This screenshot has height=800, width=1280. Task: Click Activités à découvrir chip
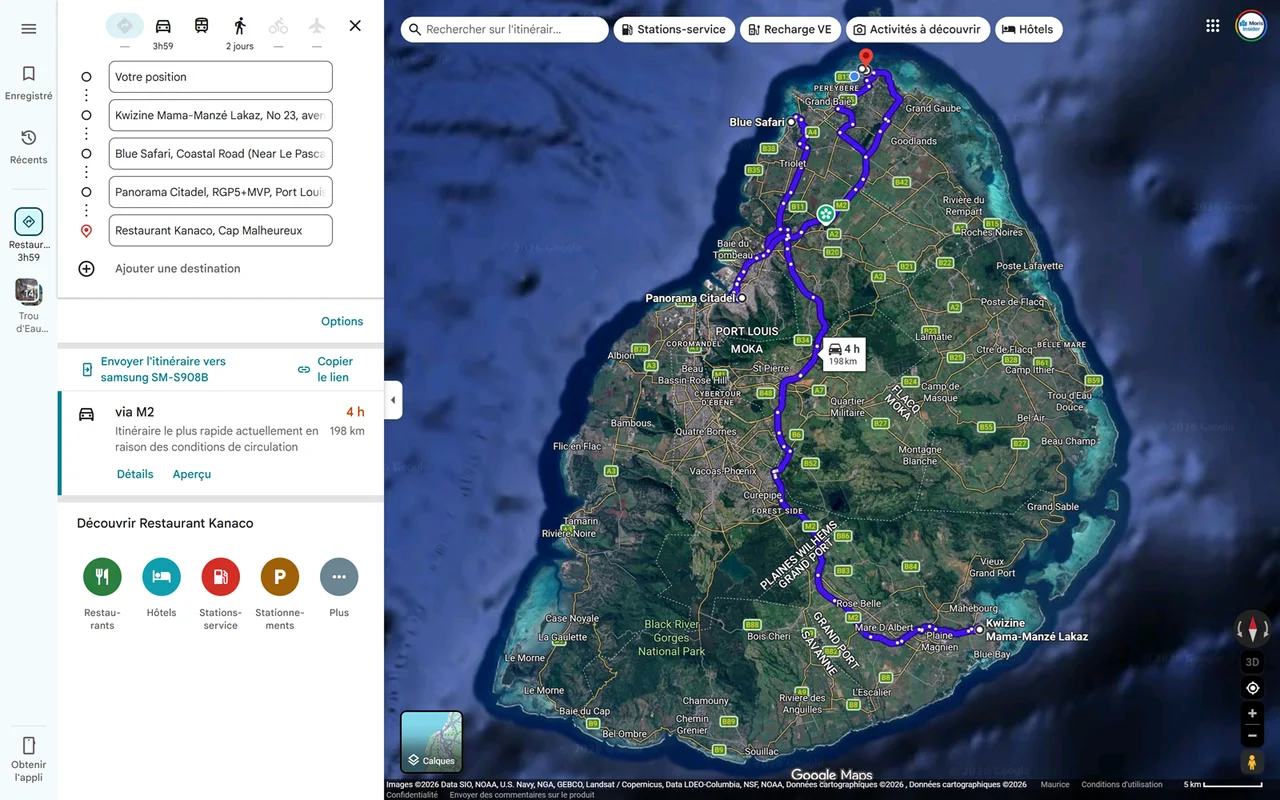(x=917, y=30)
